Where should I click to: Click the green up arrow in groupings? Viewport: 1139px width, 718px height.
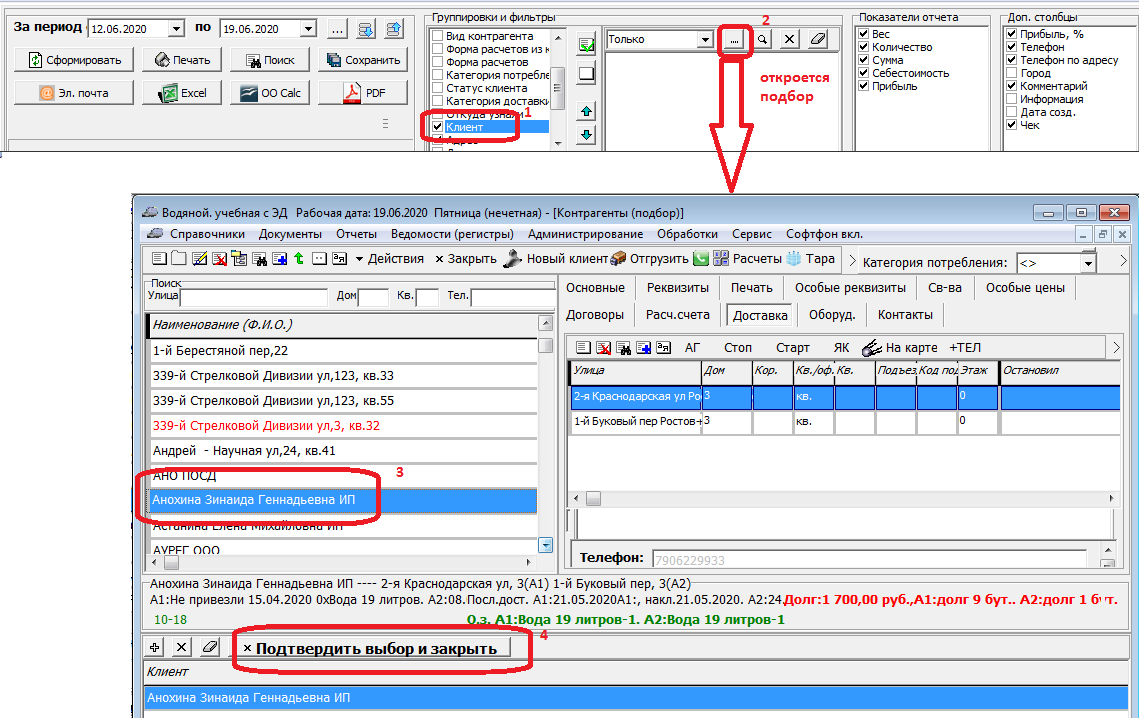587,111
